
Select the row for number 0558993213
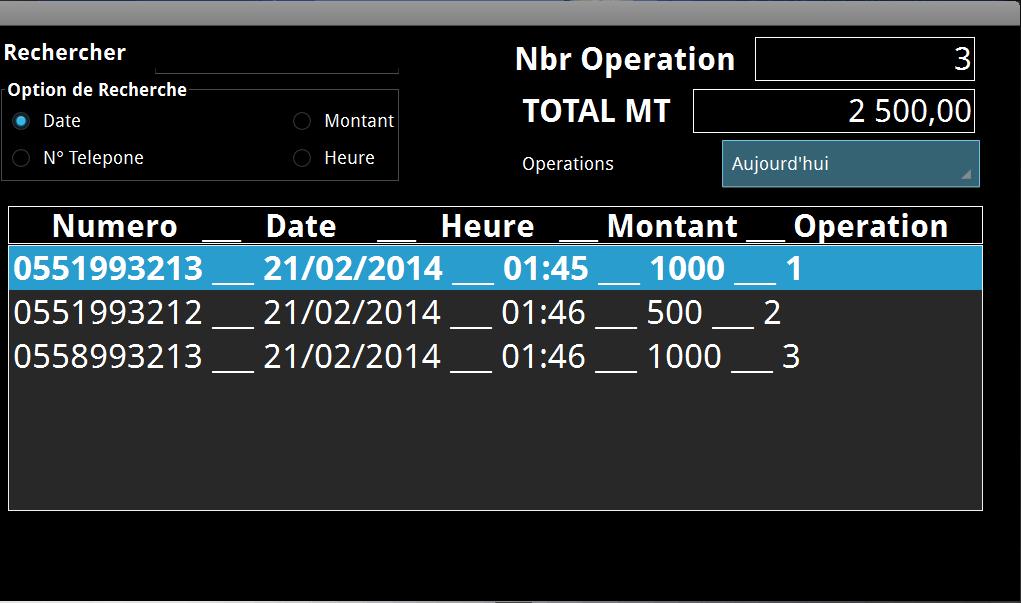click(495, 356)
